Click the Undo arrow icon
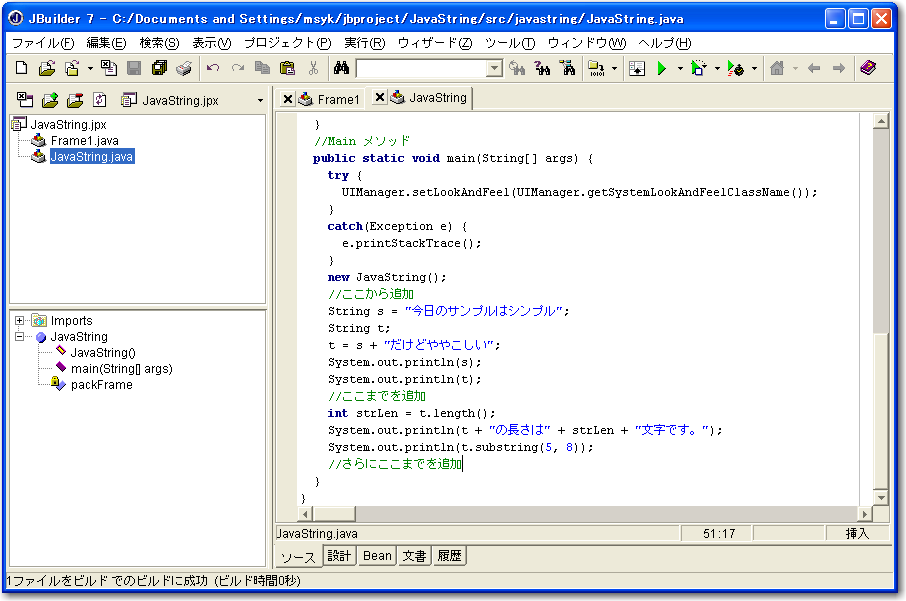Screen dimensions: 906x601 213,68
